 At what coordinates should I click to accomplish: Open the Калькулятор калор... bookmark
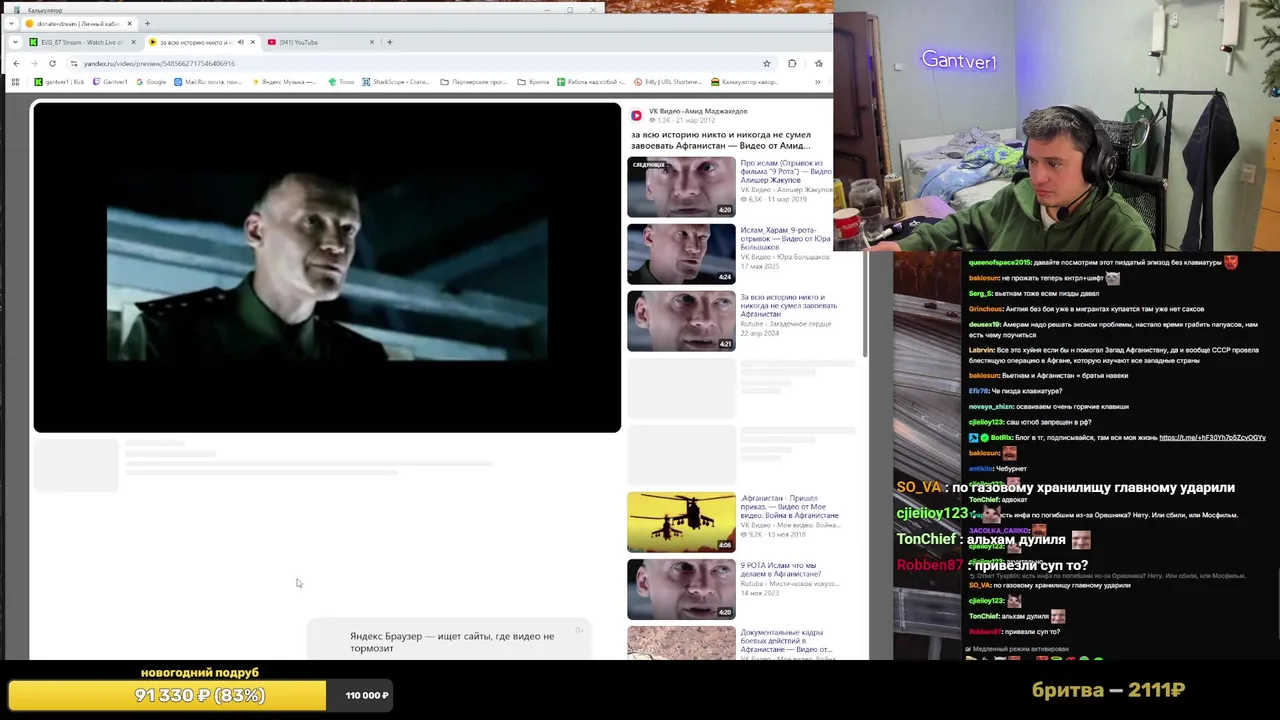745,82
